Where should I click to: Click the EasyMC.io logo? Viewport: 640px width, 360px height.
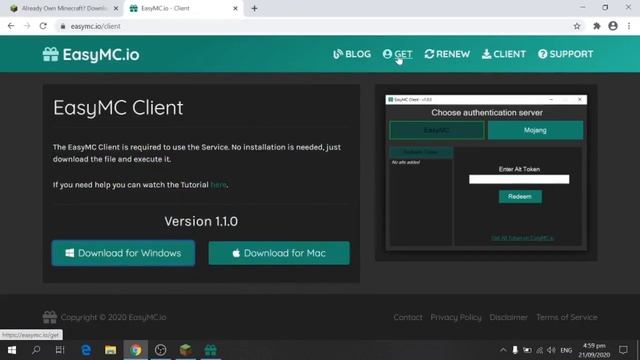click(x=91, y=54)
